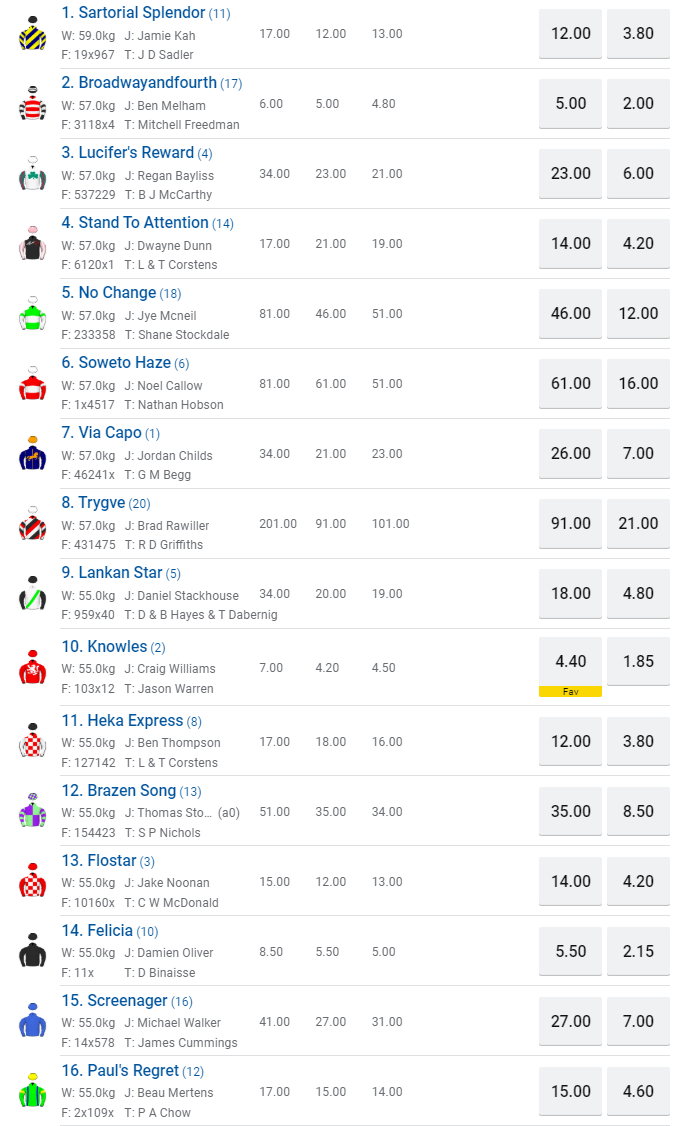Screen dimensions: 681x1126
Task: Click No Change's green silks icon
Action: tap(33, 314)
